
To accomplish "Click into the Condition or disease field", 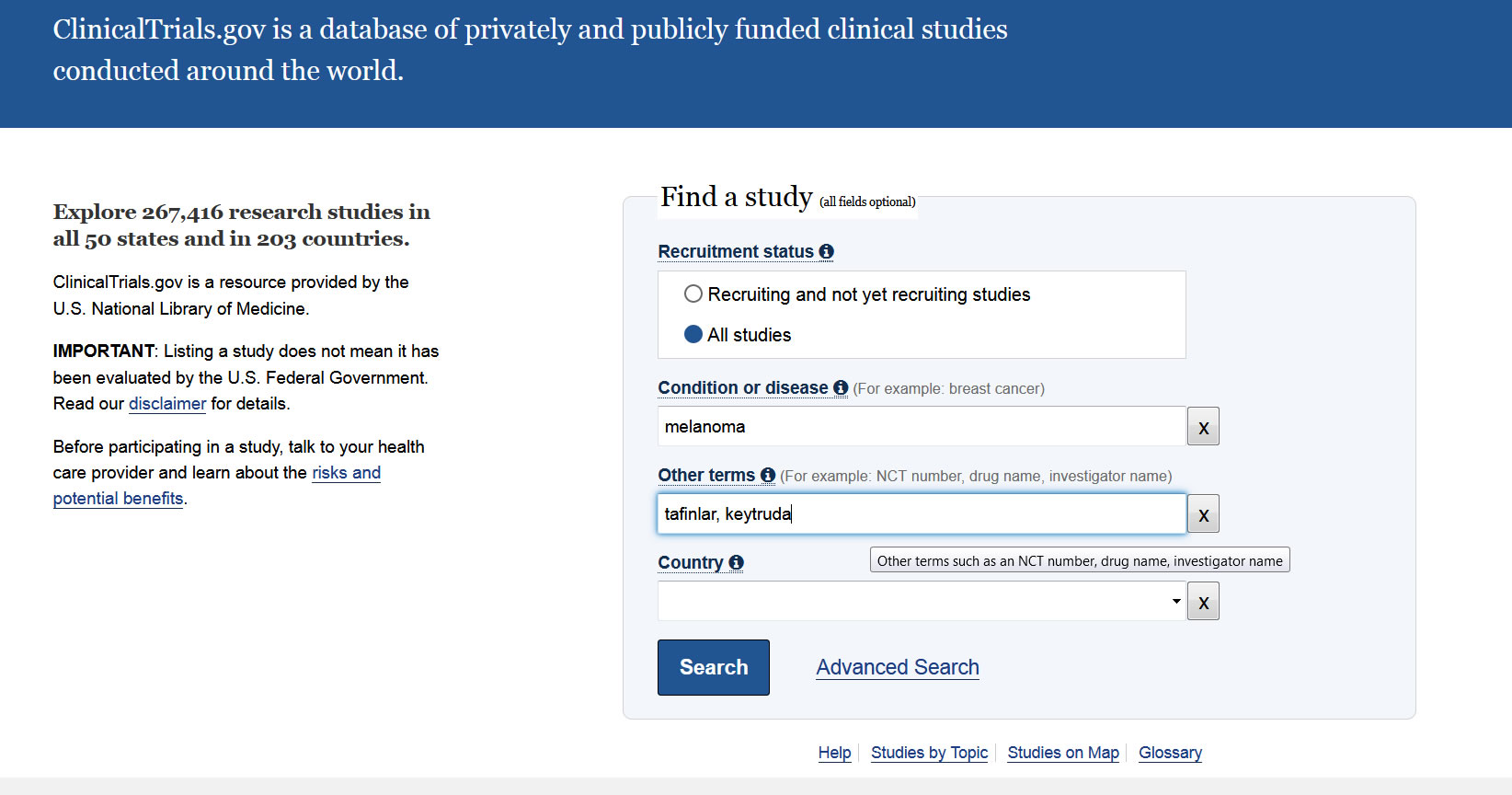I will click(922, 426).
